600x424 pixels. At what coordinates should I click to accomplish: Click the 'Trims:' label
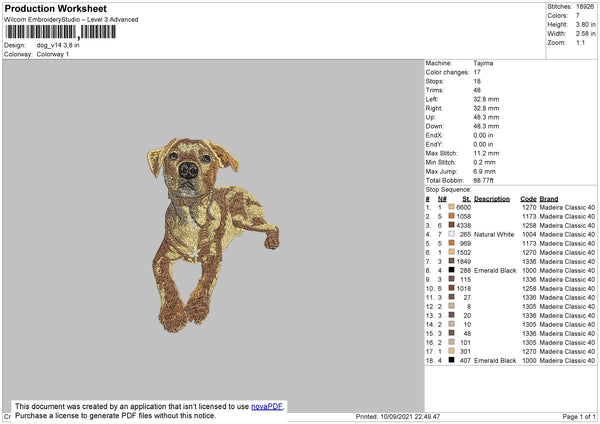click(x=435, y=90)
